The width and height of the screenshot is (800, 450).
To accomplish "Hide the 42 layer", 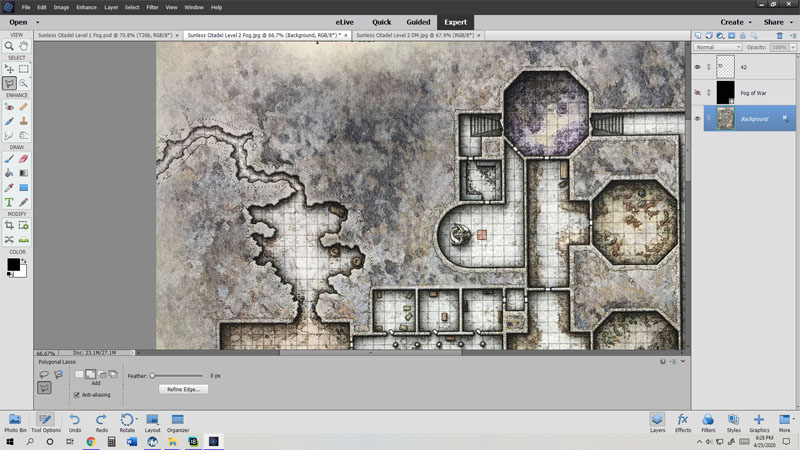I will 697,67.
